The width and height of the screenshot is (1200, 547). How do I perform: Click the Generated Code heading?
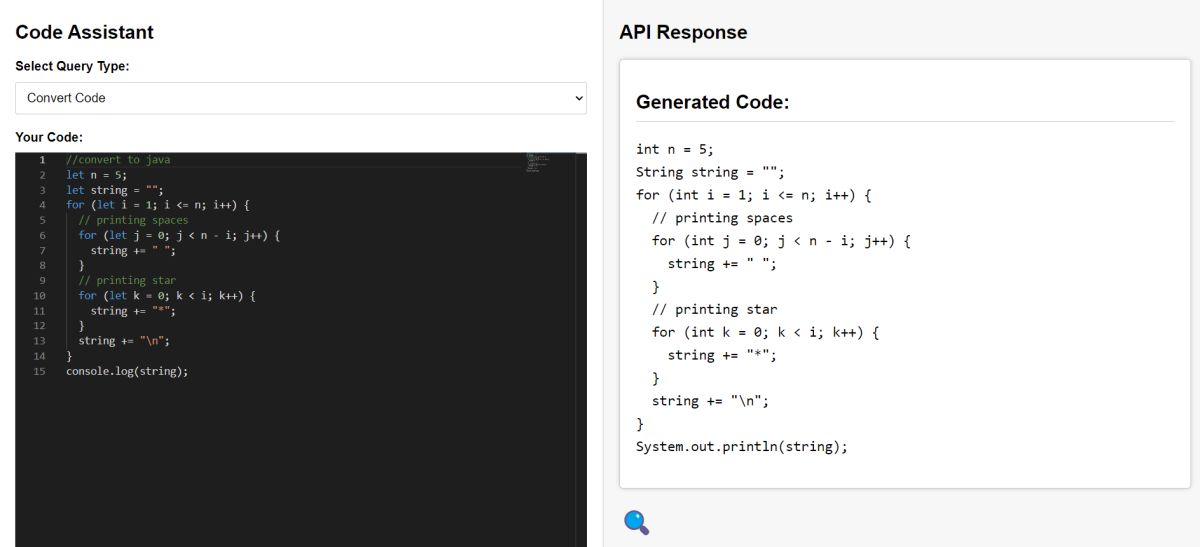713,102
